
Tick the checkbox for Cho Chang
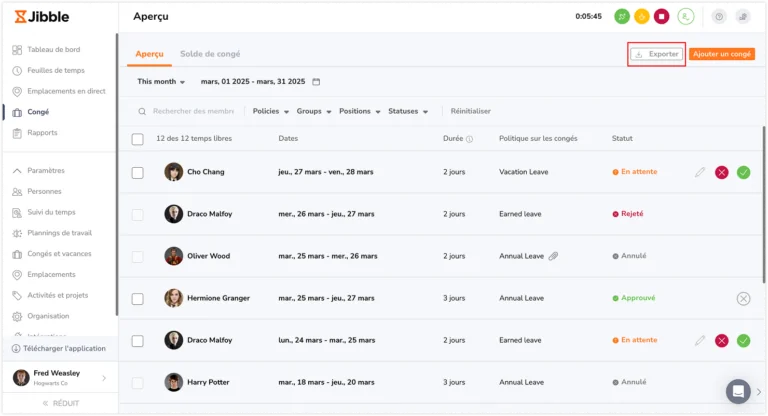(138, 173)
